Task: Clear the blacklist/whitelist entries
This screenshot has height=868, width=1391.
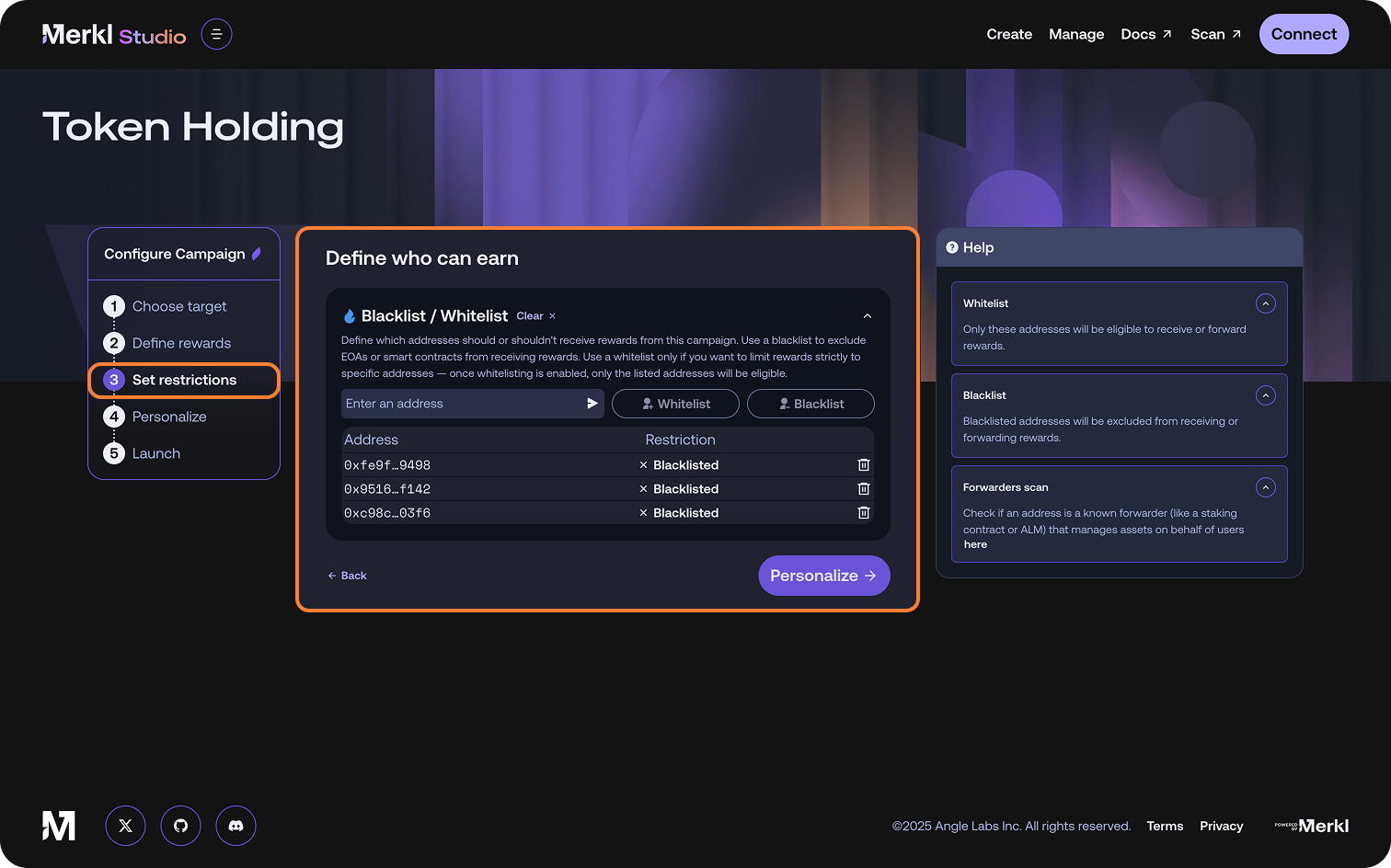Action: point(535,316)
